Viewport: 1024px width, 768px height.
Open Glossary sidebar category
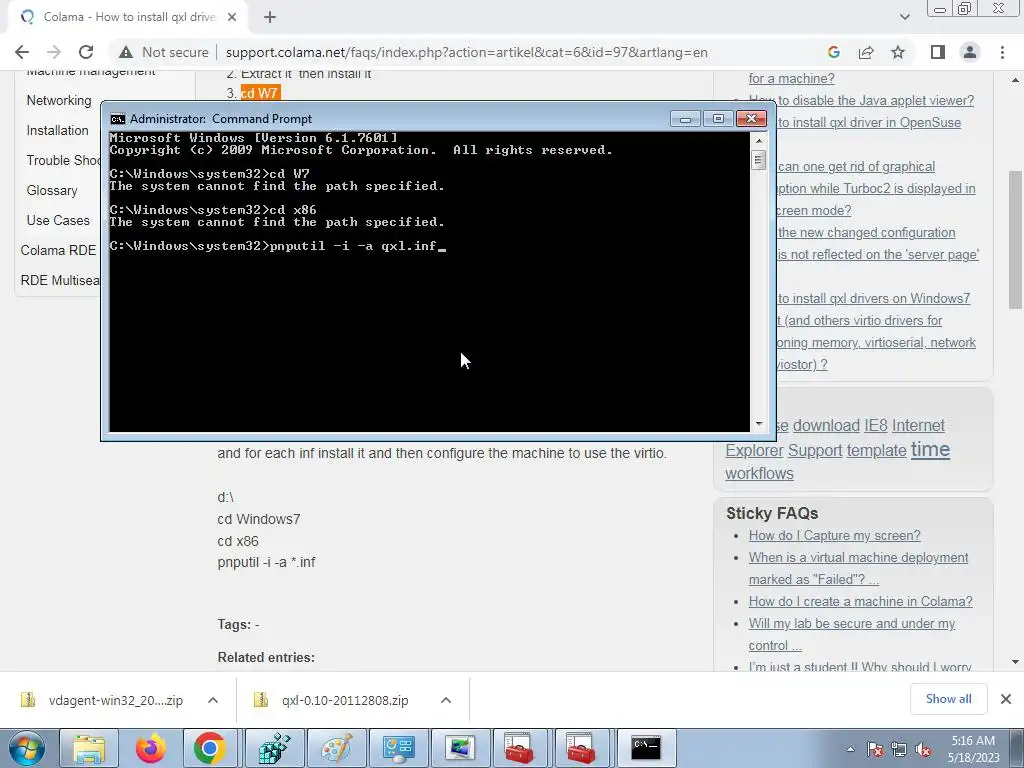(52, 191)
